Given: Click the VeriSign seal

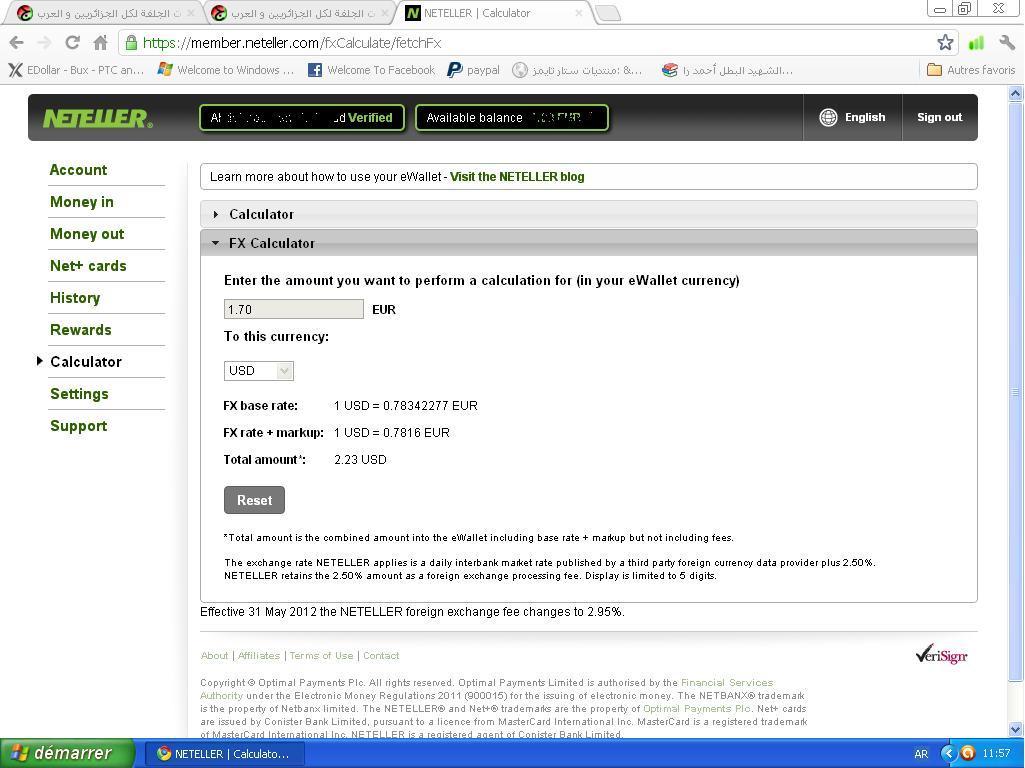Looking at the screenshot, I should tap(941, 654).
